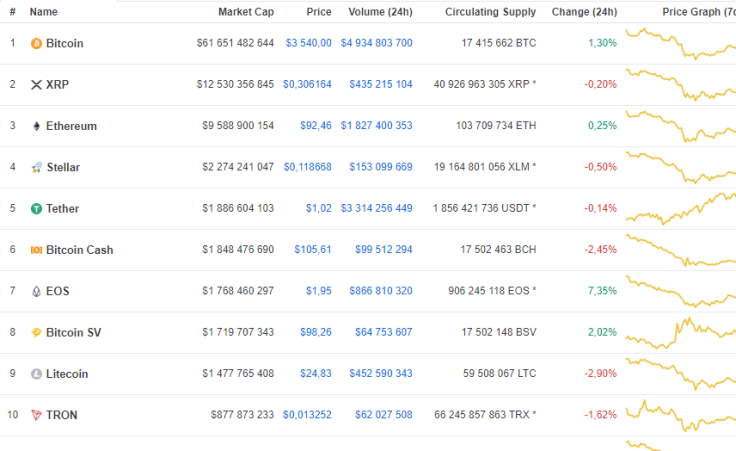The image size is (736, 451).
Task: Open the Bitcoin SV 7-day price graph
Action: pos(681,333)
